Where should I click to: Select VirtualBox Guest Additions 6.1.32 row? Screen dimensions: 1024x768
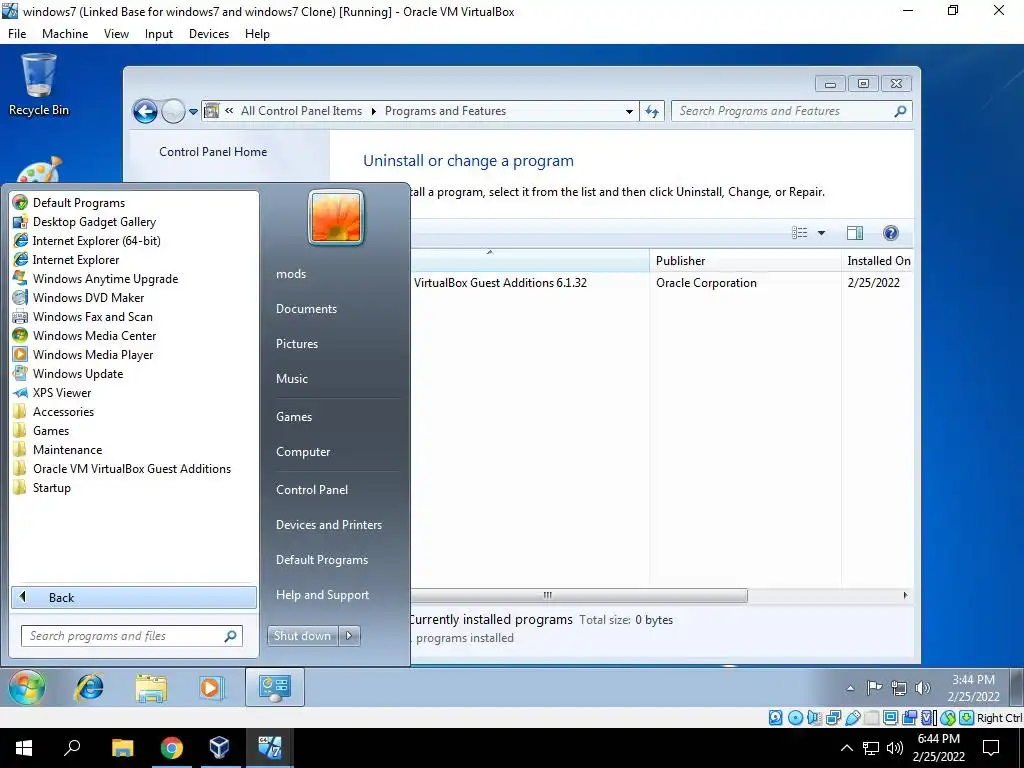(662, 283)
